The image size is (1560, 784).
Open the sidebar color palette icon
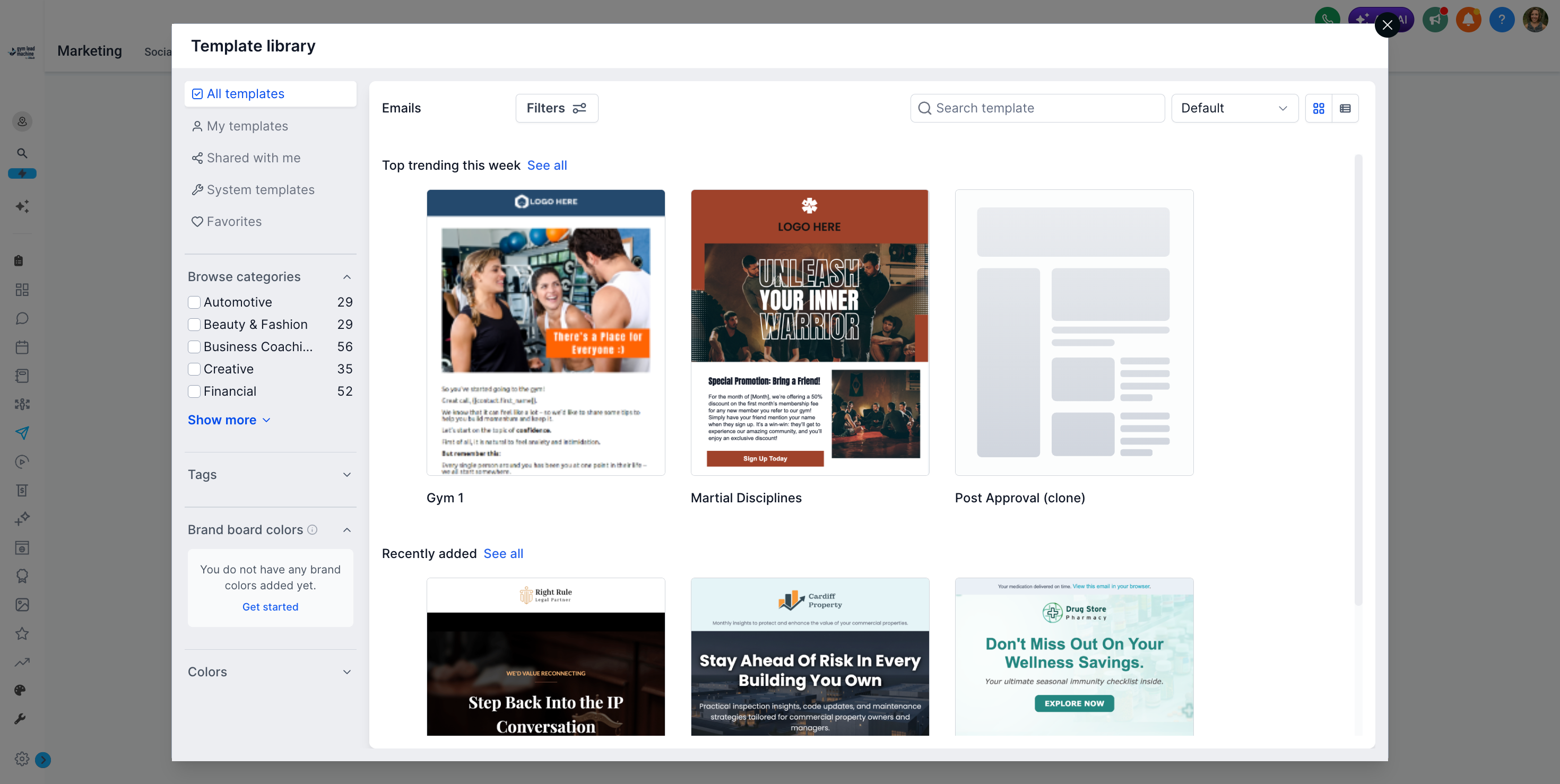(x=20, y=690)
